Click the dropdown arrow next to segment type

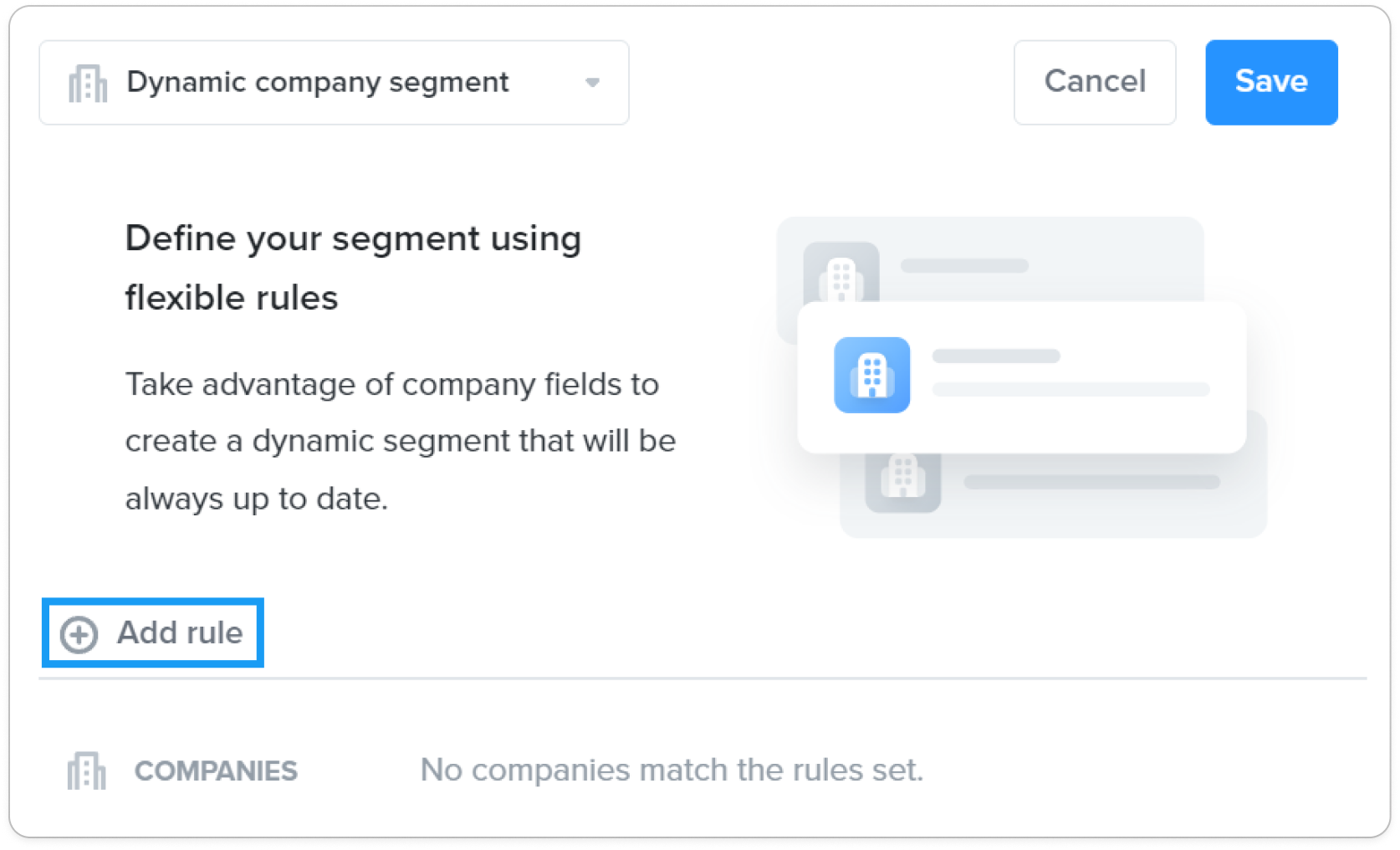tap(592, 83)
